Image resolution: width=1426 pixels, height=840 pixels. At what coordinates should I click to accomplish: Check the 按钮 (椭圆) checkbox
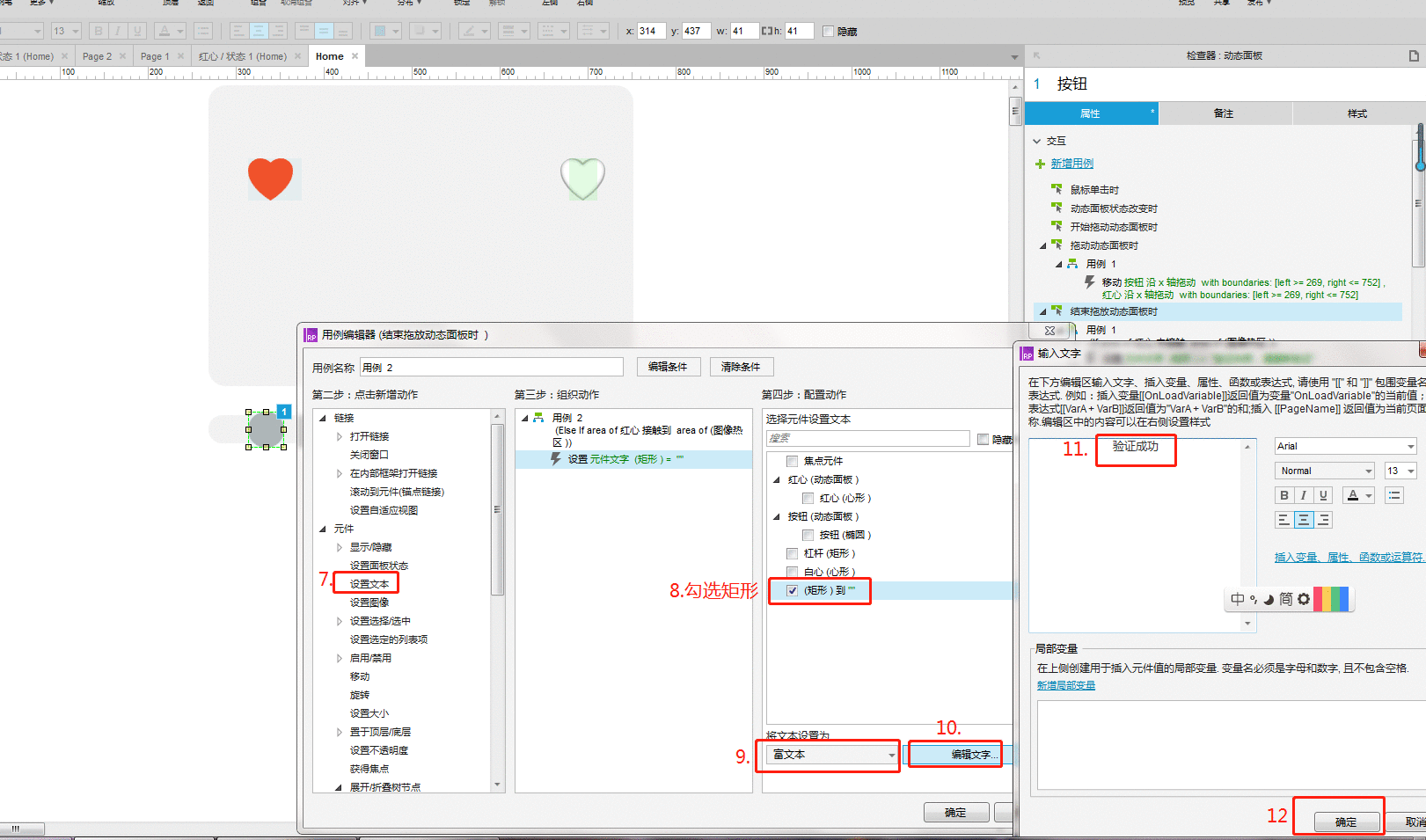coord(808,535)
